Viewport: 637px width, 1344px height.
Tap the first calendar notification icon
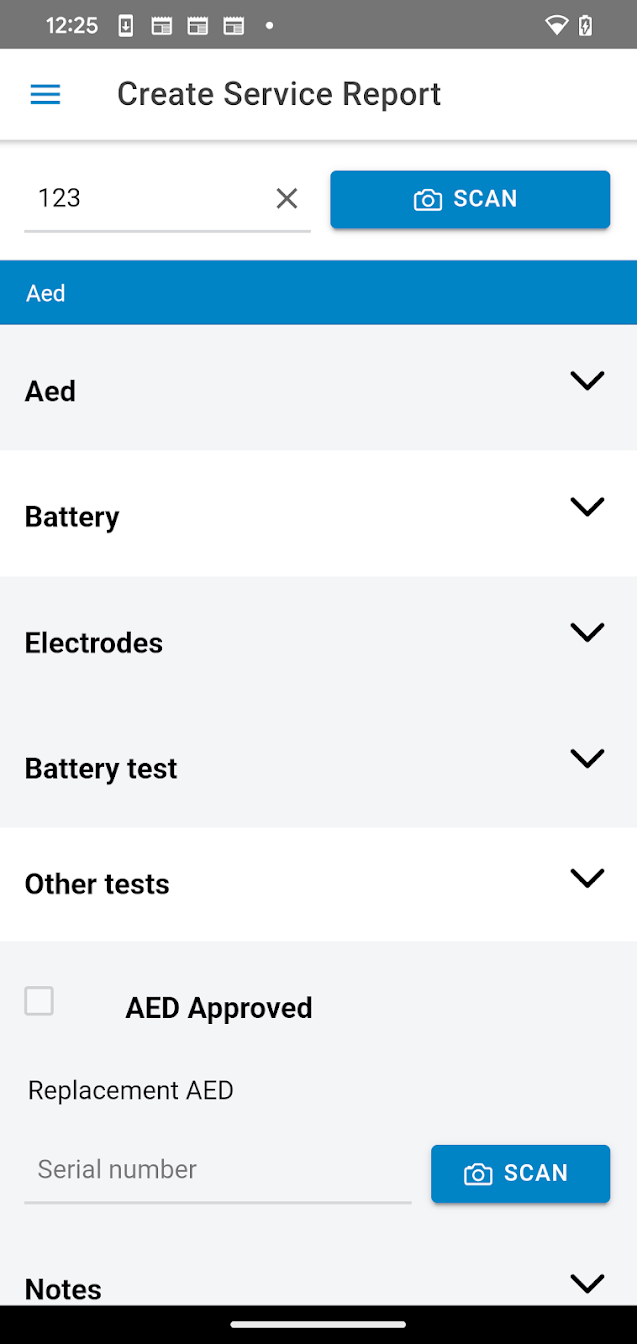[161, 26]
